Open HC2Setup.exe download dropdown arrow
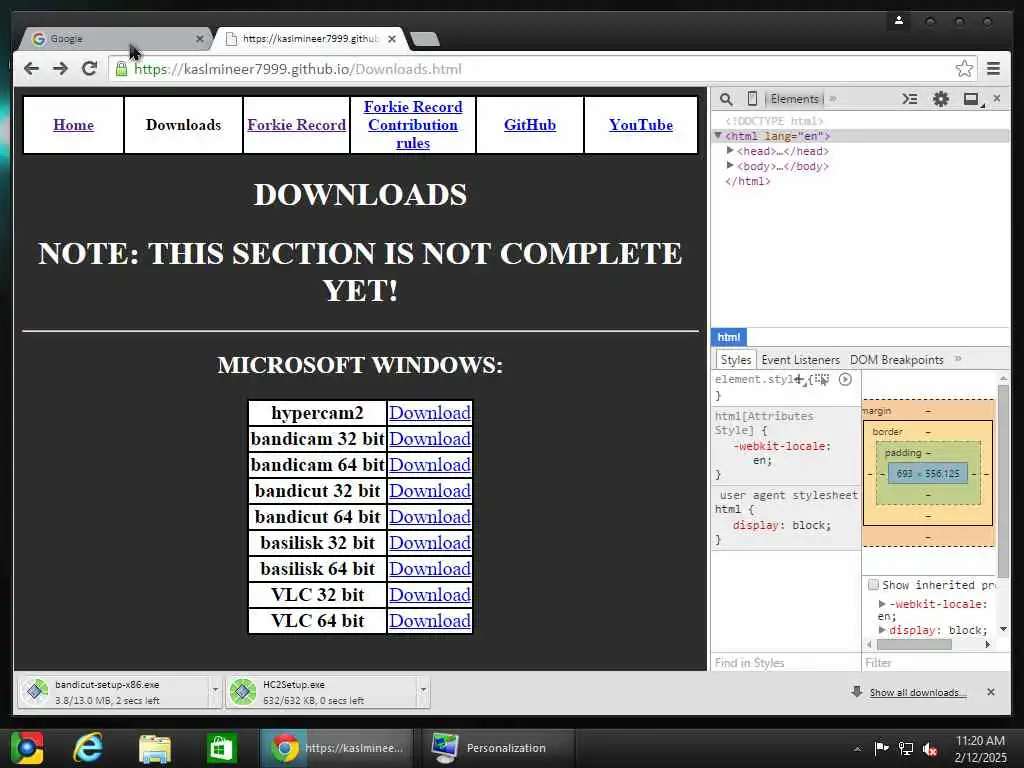The width and height of the screenshot is (1024, 768). (423, 690)
